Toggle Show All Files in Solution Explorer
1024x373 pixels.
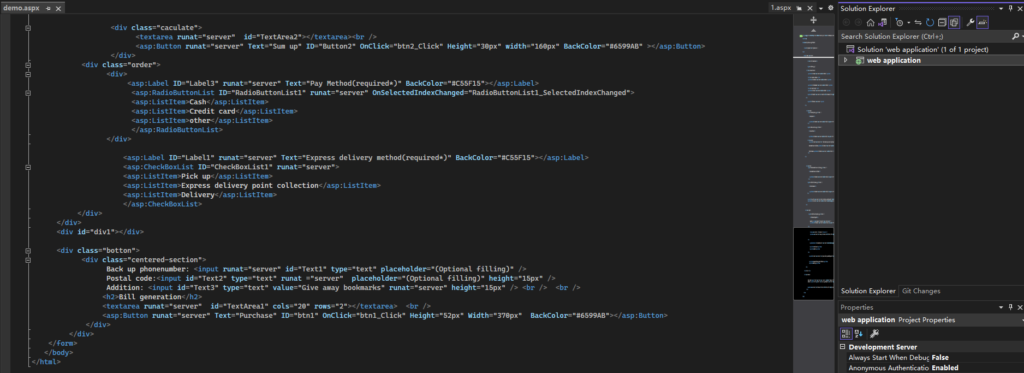[953, 22]
